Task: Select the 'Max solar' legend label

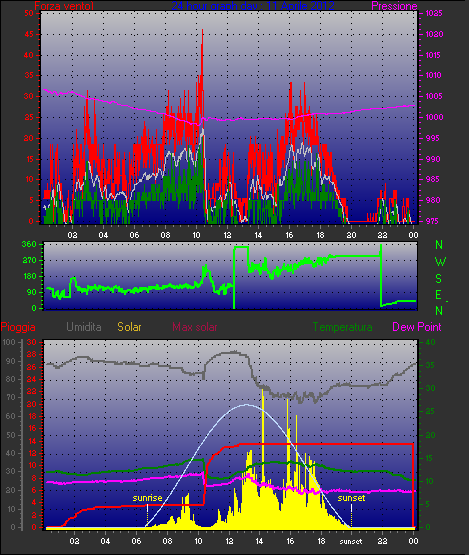Action: tap(195, 327)
